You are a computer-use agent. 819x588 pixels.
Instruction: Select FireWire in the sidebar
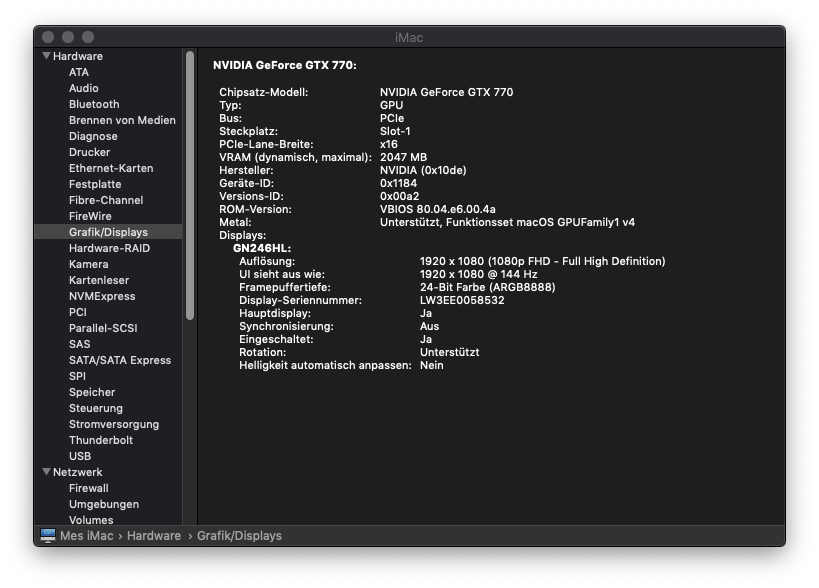click(x=90, y=216)
